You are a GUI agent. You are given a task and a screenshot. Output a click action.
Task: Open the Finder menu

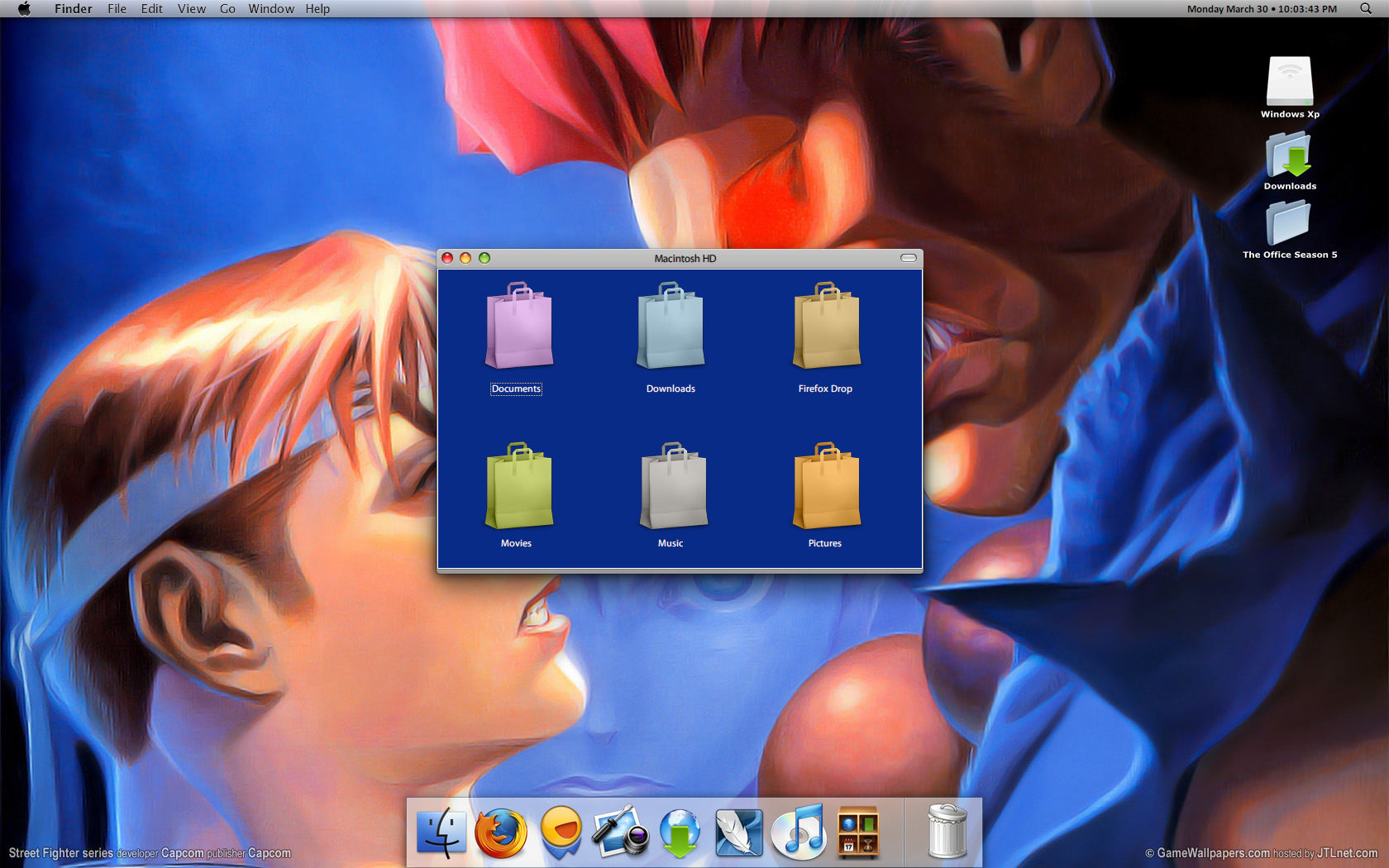(74, 8)
